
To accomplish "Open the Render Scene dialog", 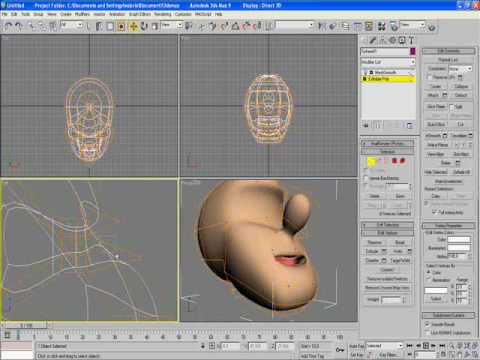I will [394, 26].
